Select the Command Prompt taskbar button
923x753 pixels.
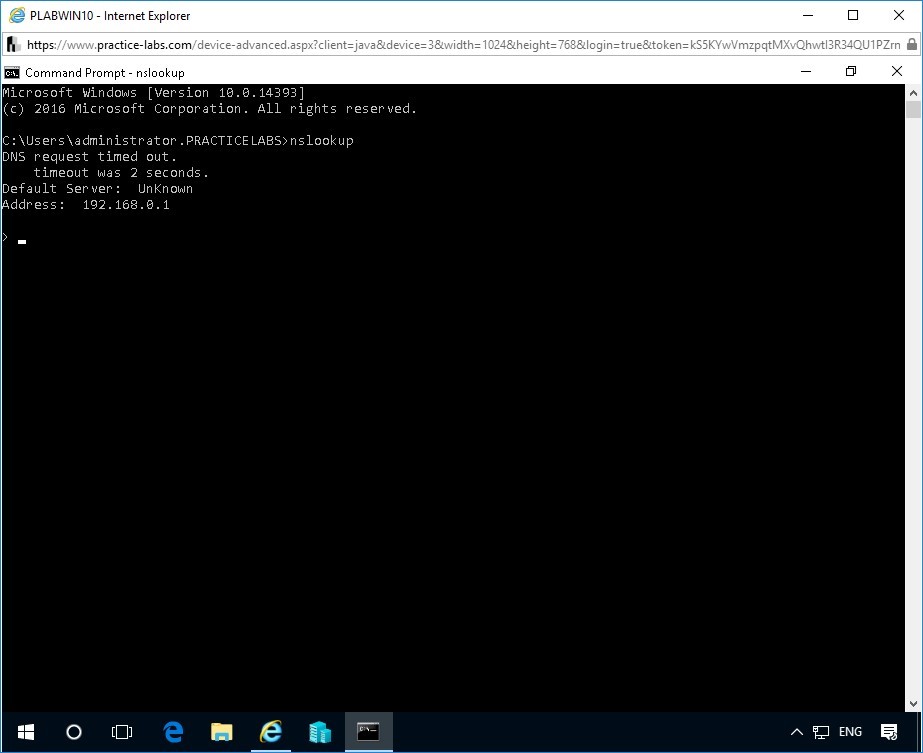(x=368, y=732)
